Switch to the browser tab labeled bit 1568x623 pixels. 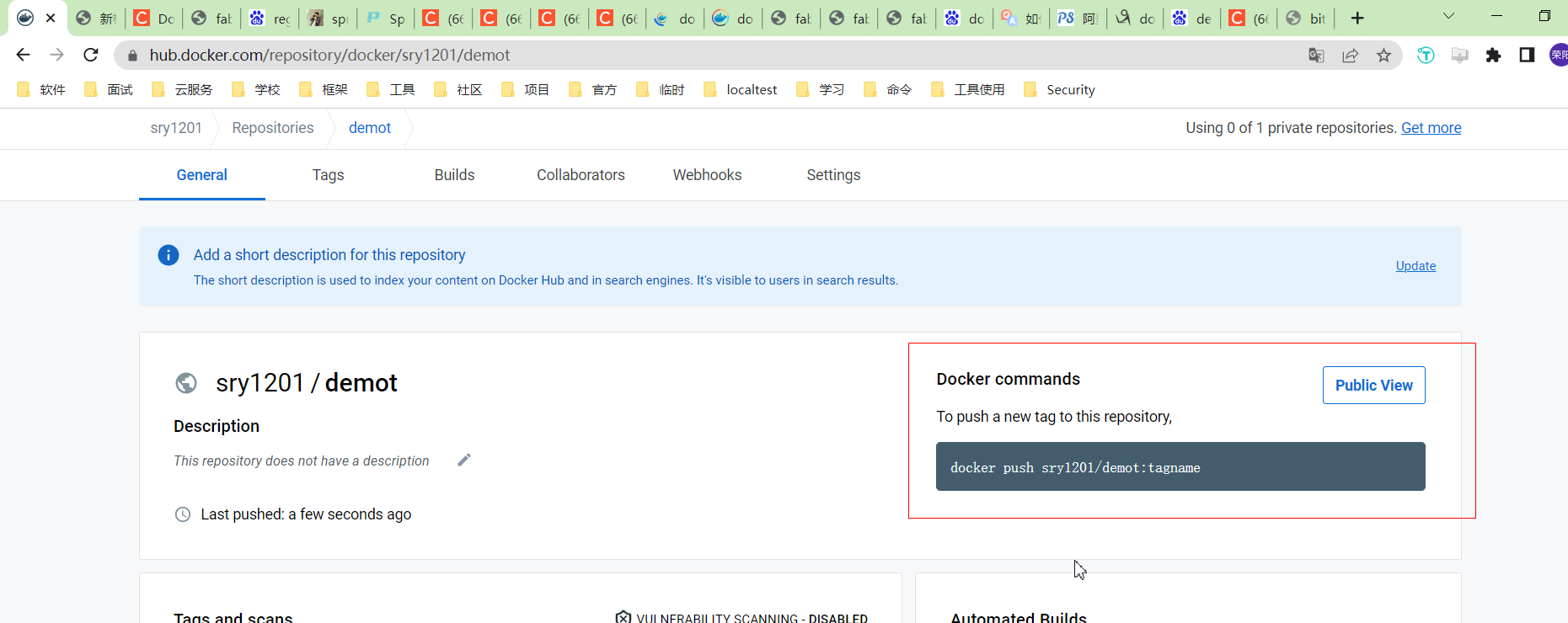click(1307, 18)
